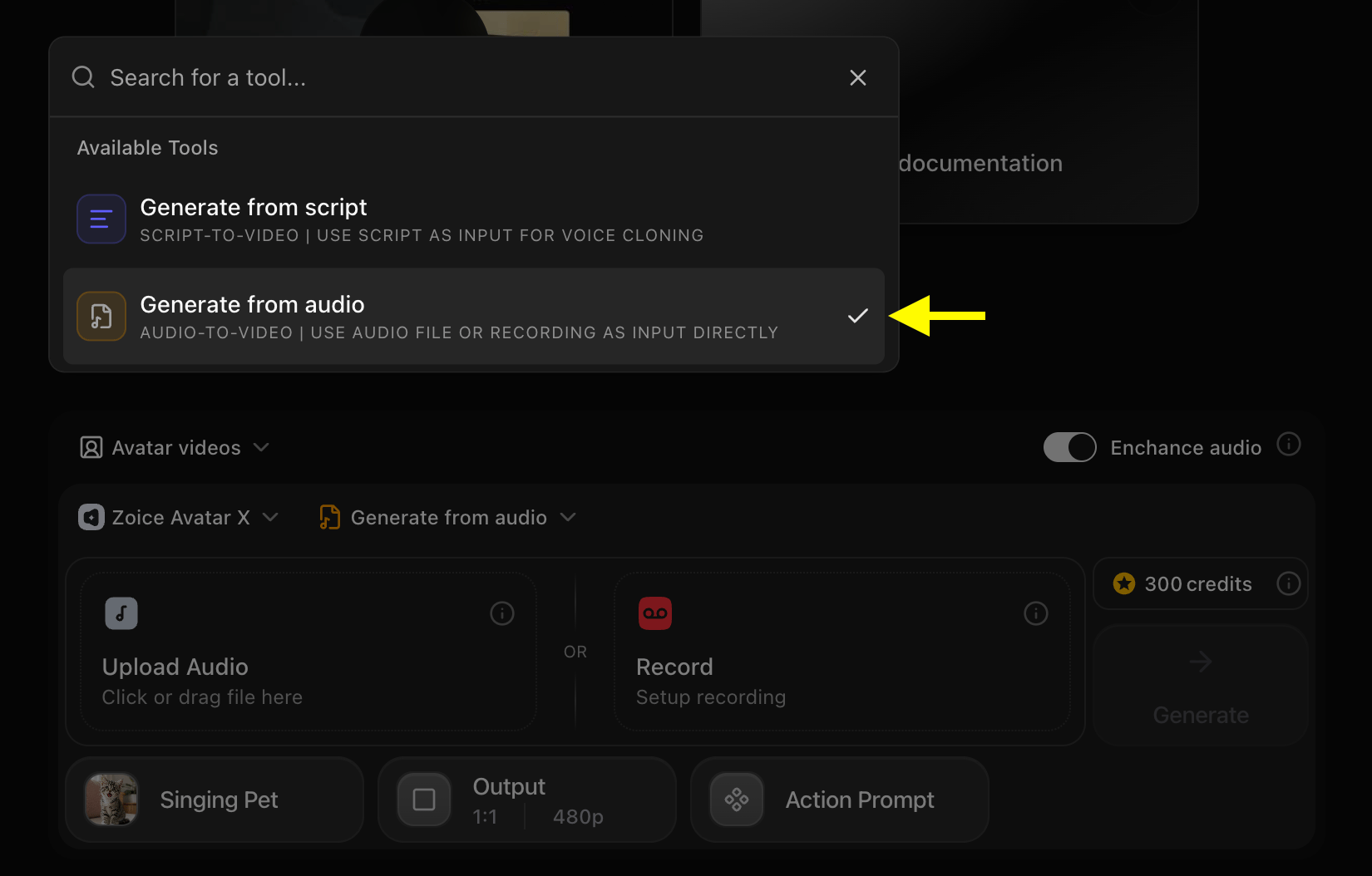The width and height of the screenshot is (1372, 876).
Task: Click the 300 credits badge
Action: (x=1201, y=583)
